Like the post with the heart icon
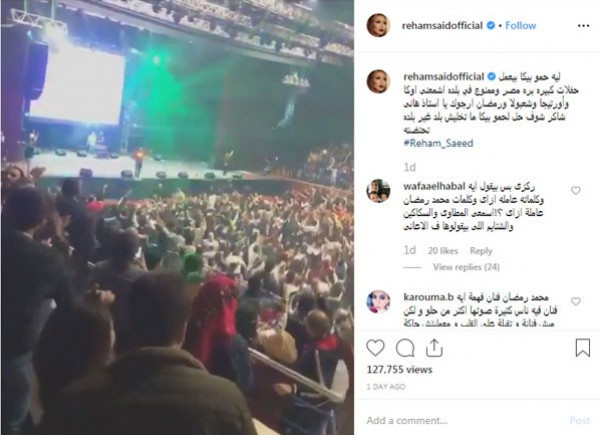 point(375,348)
